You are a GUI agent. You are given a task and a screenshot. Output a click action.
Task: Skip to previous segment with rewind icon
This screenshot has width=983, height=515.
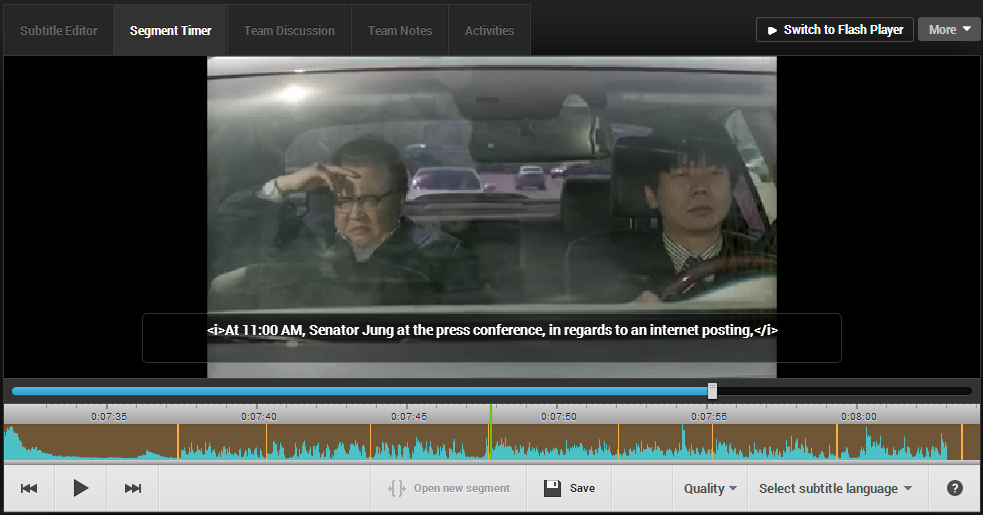pos(29,488)
